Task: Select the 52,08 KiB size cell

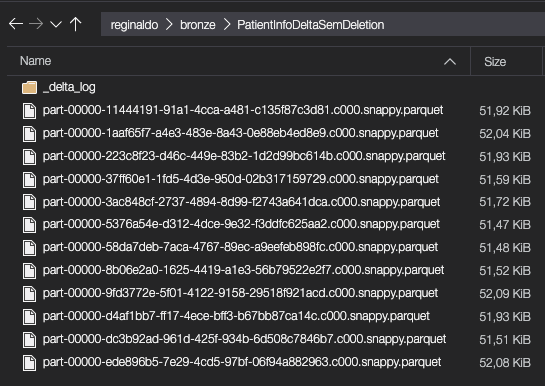Action: (505, 363)
